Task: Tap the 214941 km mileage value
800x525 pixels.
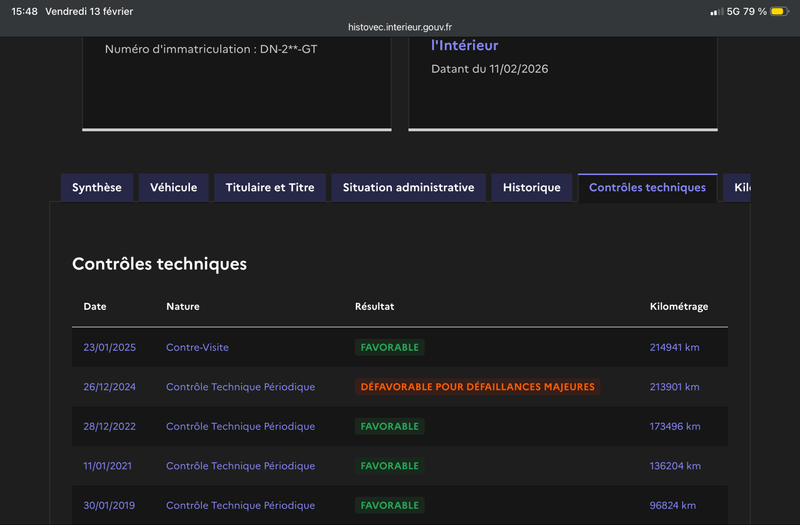Action: pos(675,347)
